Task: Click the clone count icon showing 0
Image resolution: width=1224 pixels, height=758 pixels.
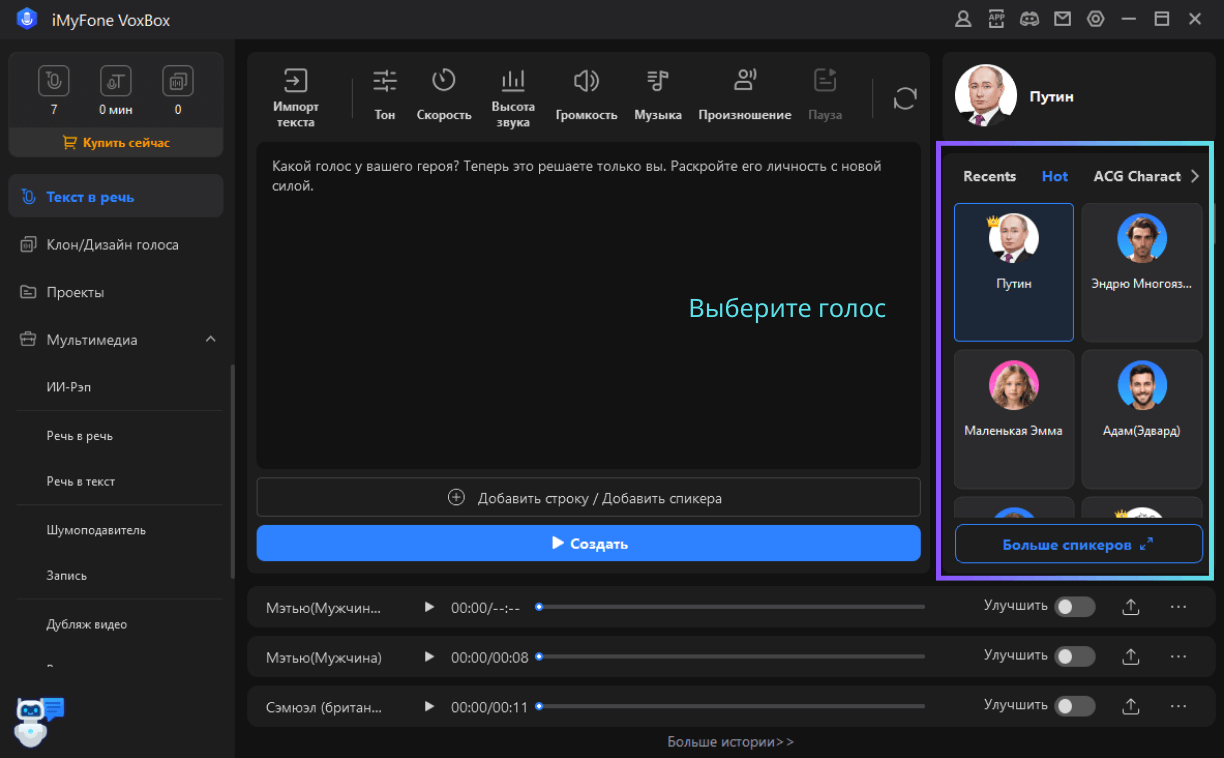Action: pyautogui.click(x=178, y=81)
